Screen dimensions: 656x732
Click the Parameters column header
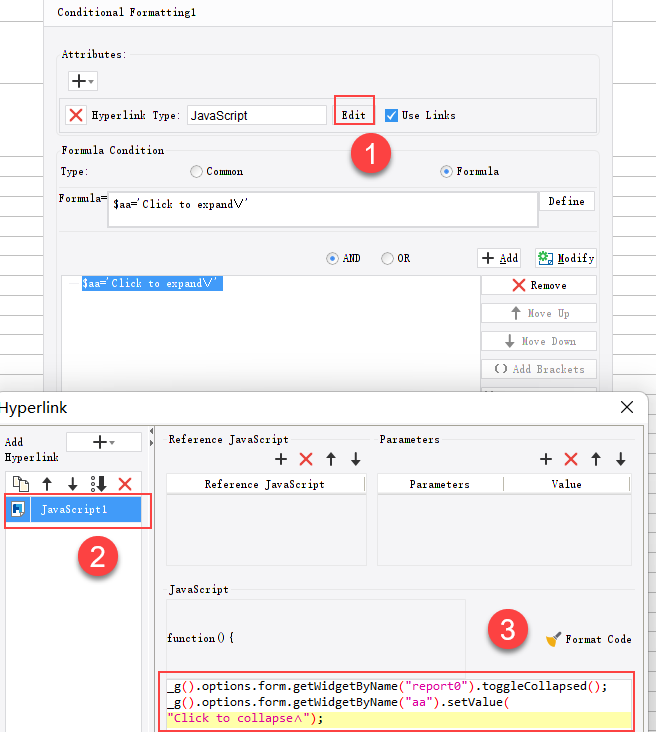click(440, 484)
